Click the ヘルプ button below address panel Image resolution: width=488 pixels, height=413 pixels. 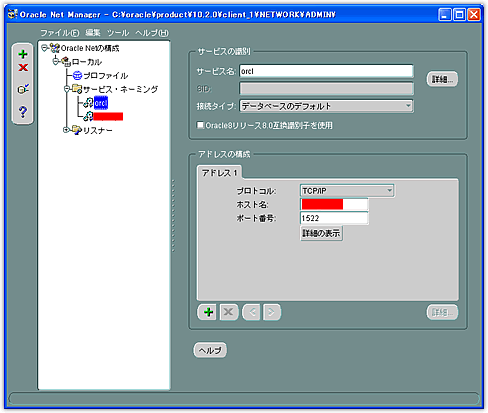(210, 350)
